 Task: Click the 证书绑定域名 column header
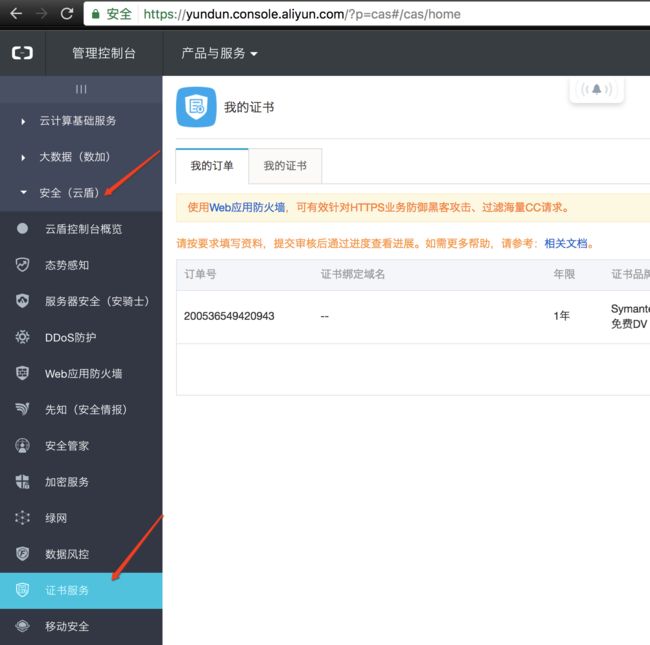tap(353, 274)
